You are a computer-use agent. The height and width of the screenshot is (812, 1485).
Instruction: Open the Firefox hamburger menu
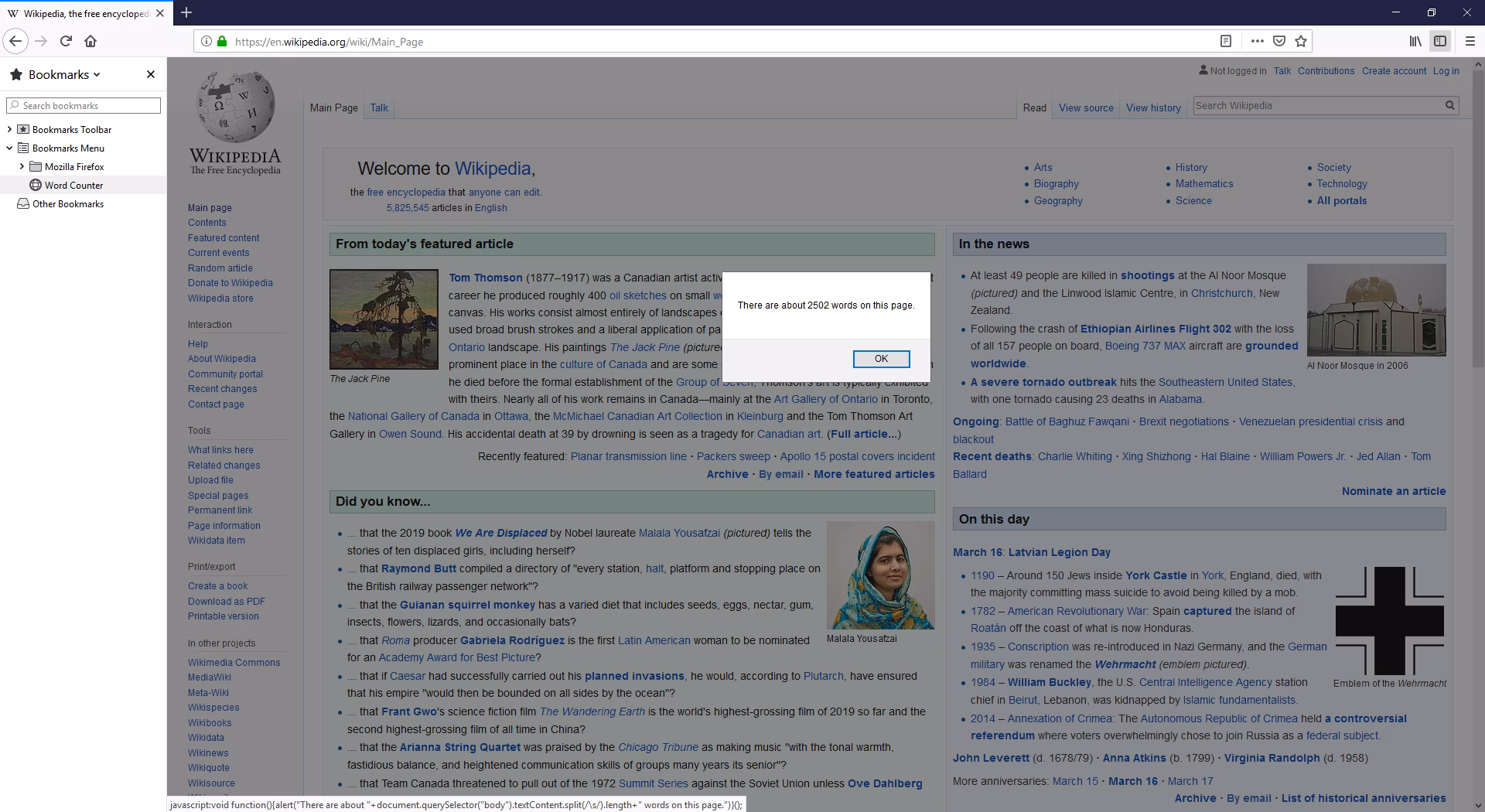1470,42
